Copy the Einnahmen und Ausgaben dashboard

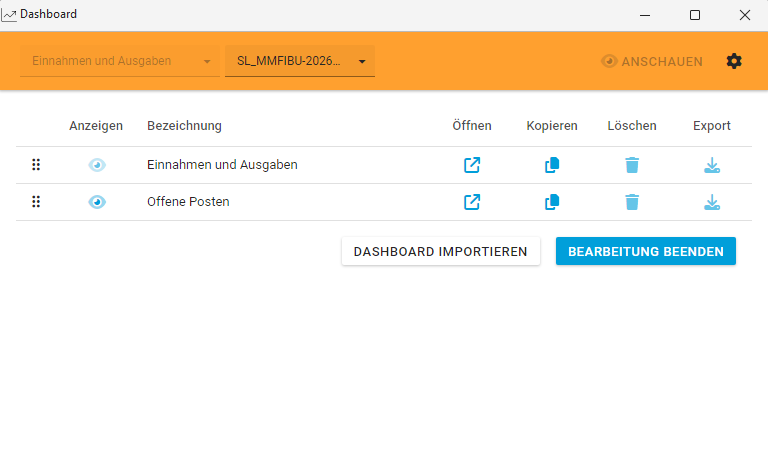click(552, 165)
